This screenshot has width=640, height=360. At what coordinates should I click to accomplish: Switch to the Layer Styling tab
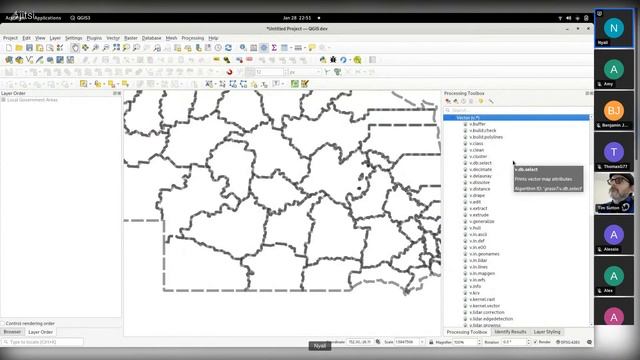click(547, 332)
